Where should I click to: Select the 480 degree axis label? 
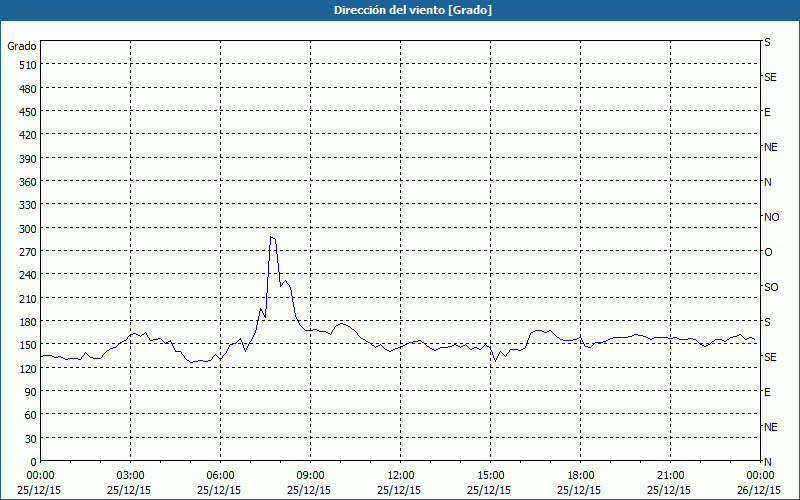pyautogui.click(x=28, y=89)
